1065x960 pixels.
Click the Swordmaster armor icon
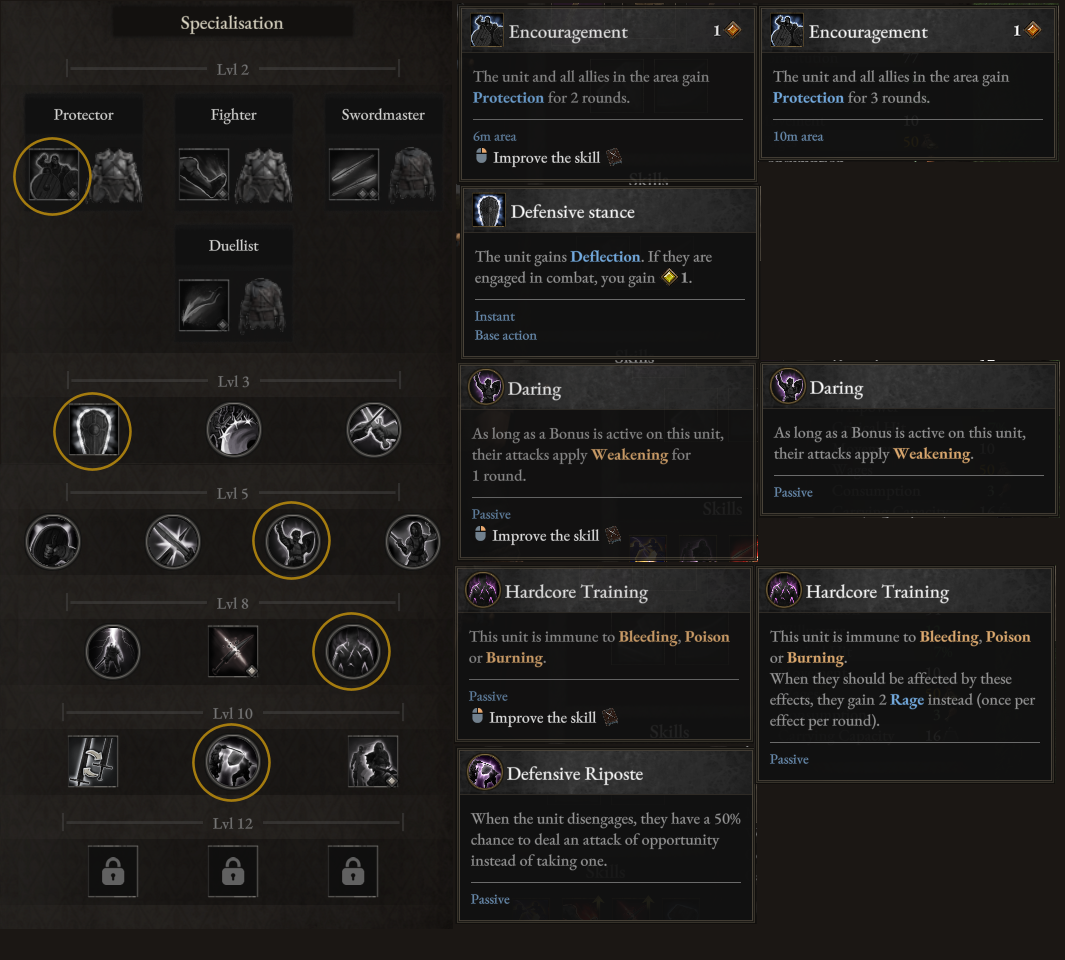pyautogui.click(x=414, y=175)
